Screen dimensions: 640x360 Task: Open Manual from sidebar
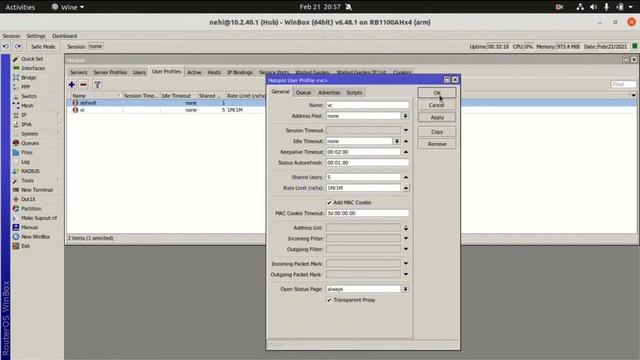tap(29, 227)
